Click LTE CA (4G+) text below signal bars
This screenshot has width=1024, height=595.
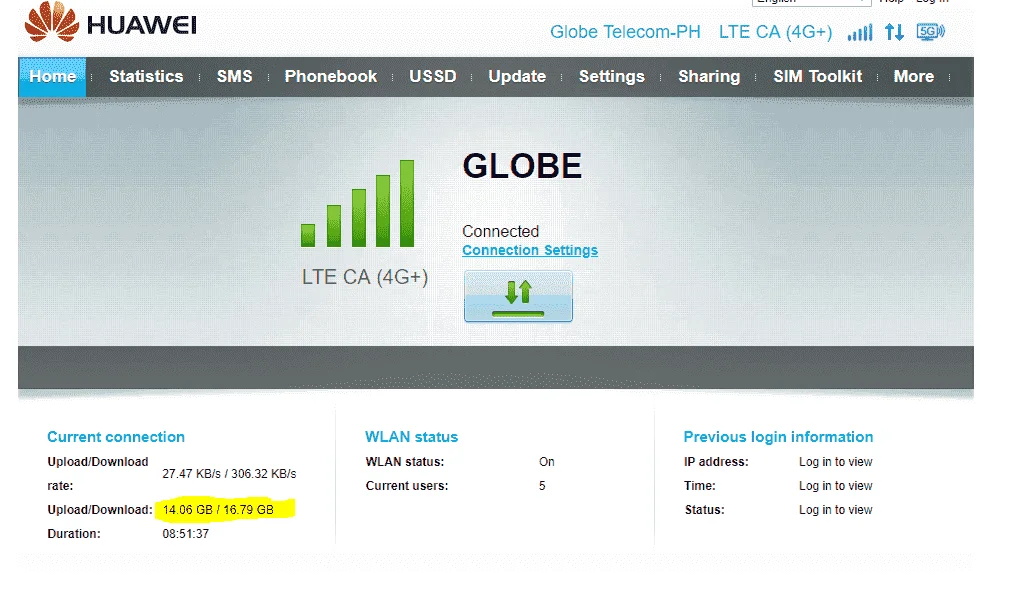pyautogui.click(x=364, y=277)
